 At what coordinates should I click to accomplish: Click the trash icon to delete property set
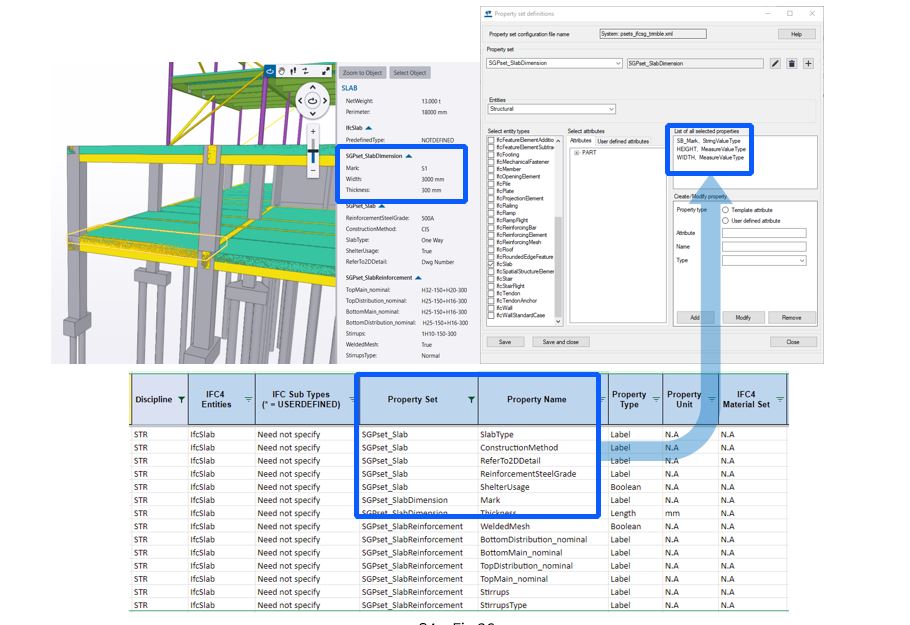click(791, 63)
